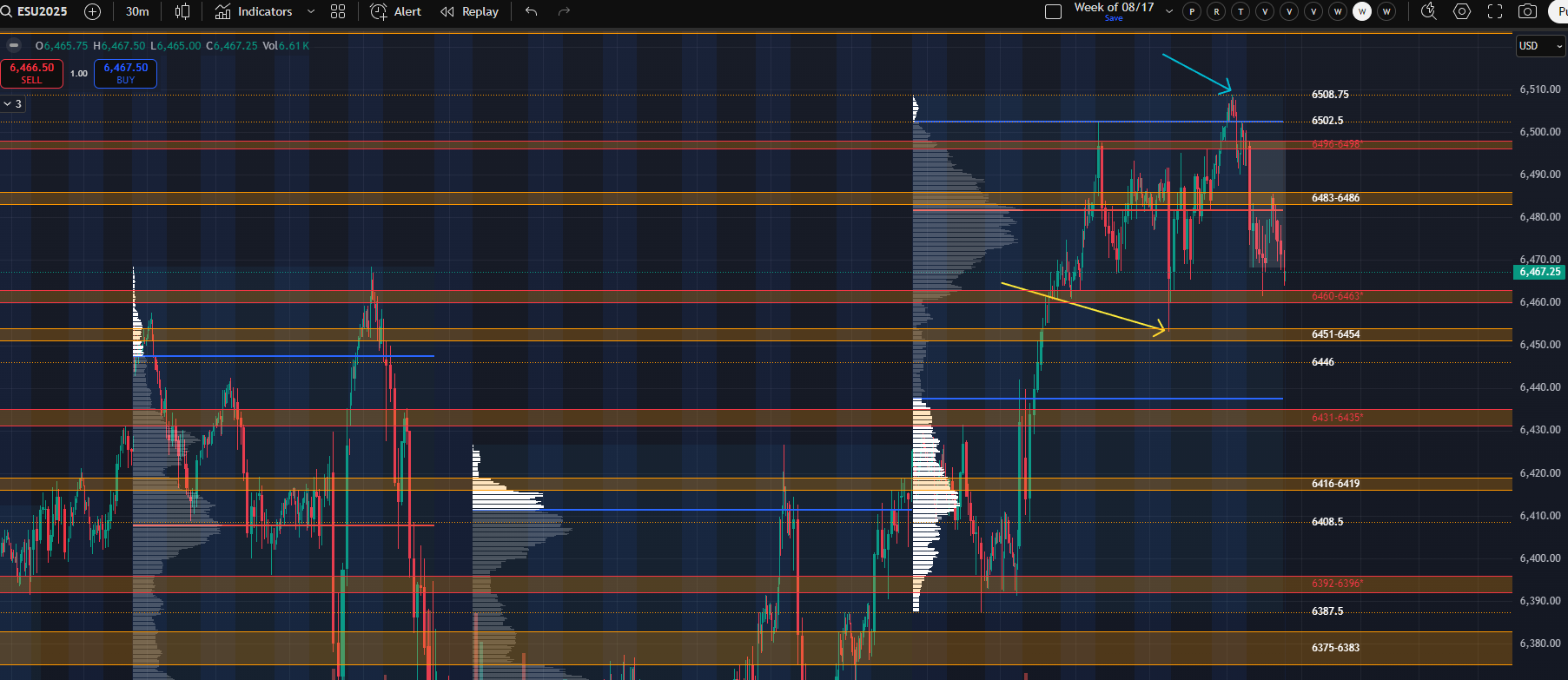This screenshot has width=1568, height=680.
Task: Open the candlestick chart type menu
Action: tap(182, 11)
